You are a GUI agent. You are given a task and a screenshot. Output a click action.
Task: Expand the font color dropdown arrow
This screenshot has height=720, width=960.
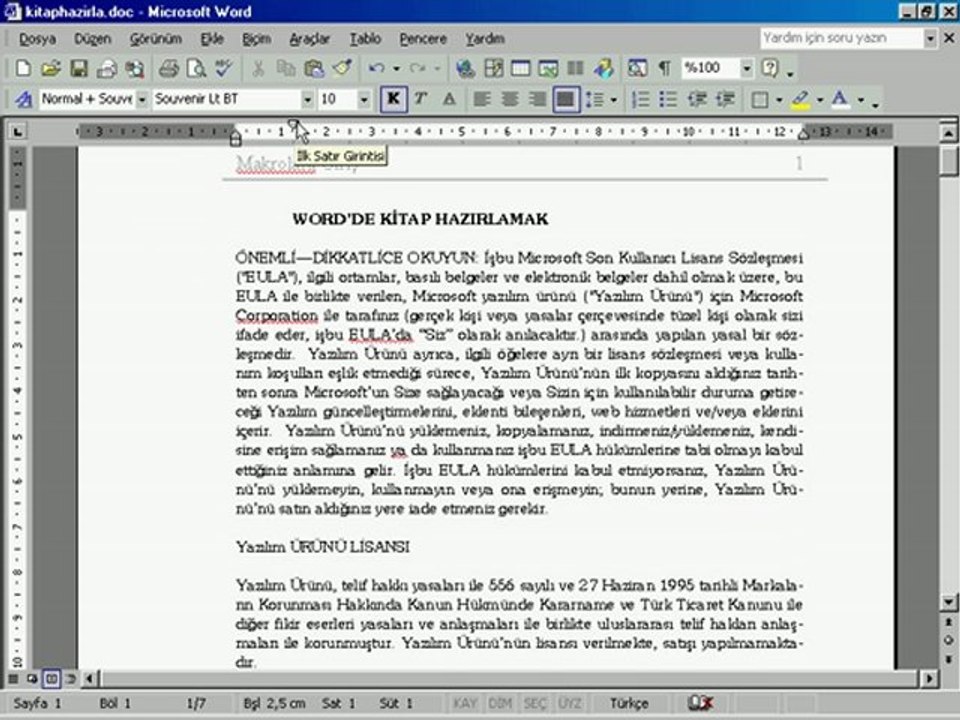860,100
